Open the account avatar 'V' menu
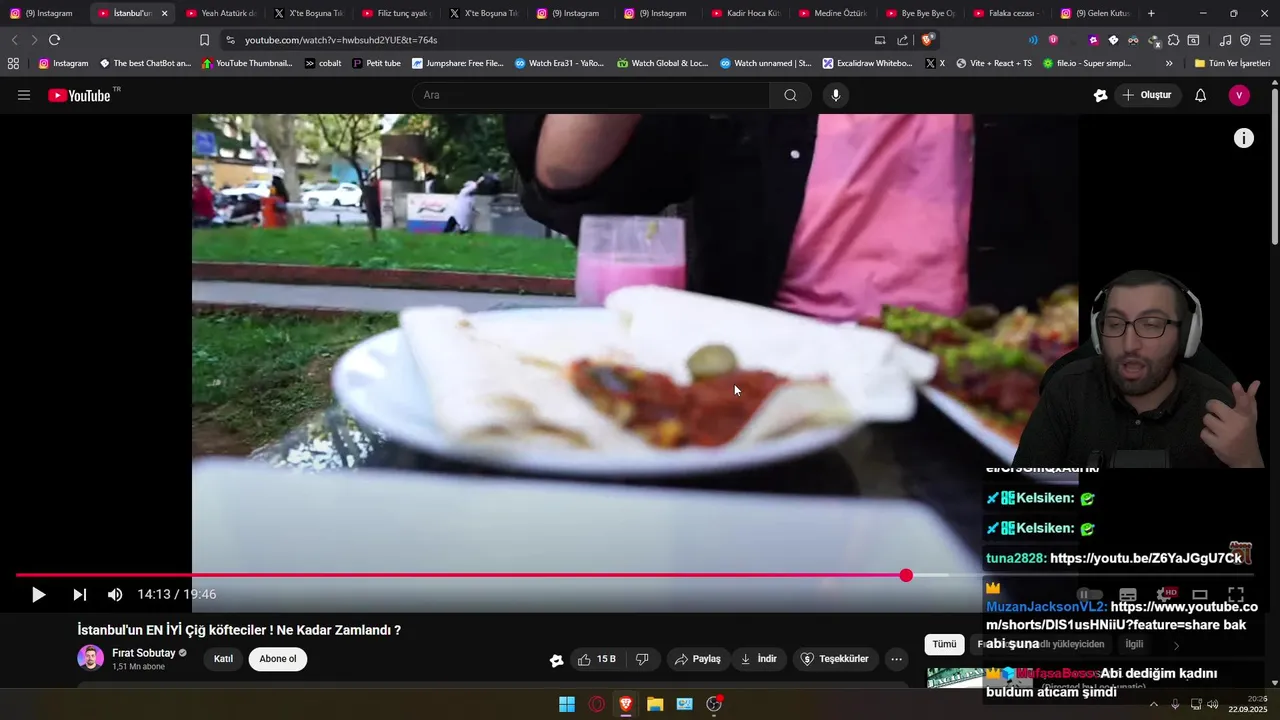This screenshot has height=720, width=1280. click(x=1239, y=95)
